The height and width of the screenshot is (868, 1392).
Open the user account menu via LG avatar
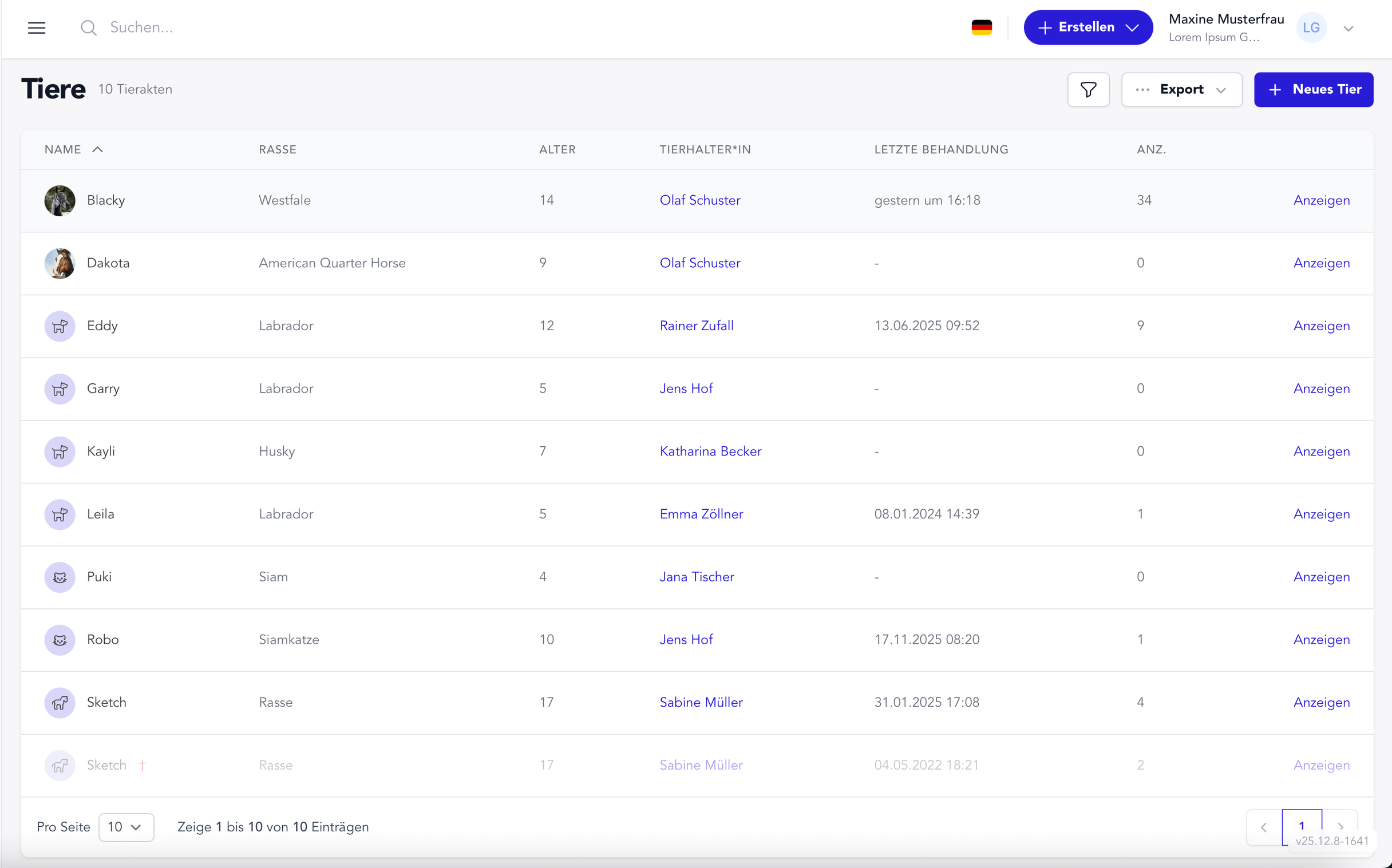(x=1311, y=27)
